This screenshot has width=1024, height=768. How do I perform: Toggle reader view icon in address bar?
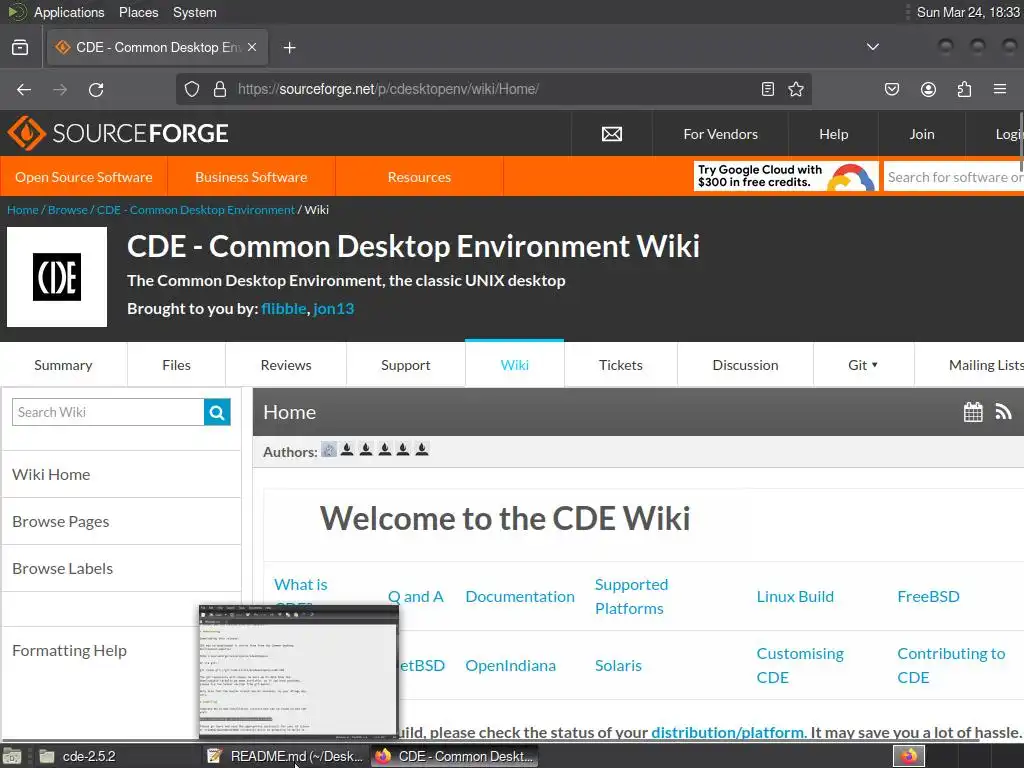[768, 89]
